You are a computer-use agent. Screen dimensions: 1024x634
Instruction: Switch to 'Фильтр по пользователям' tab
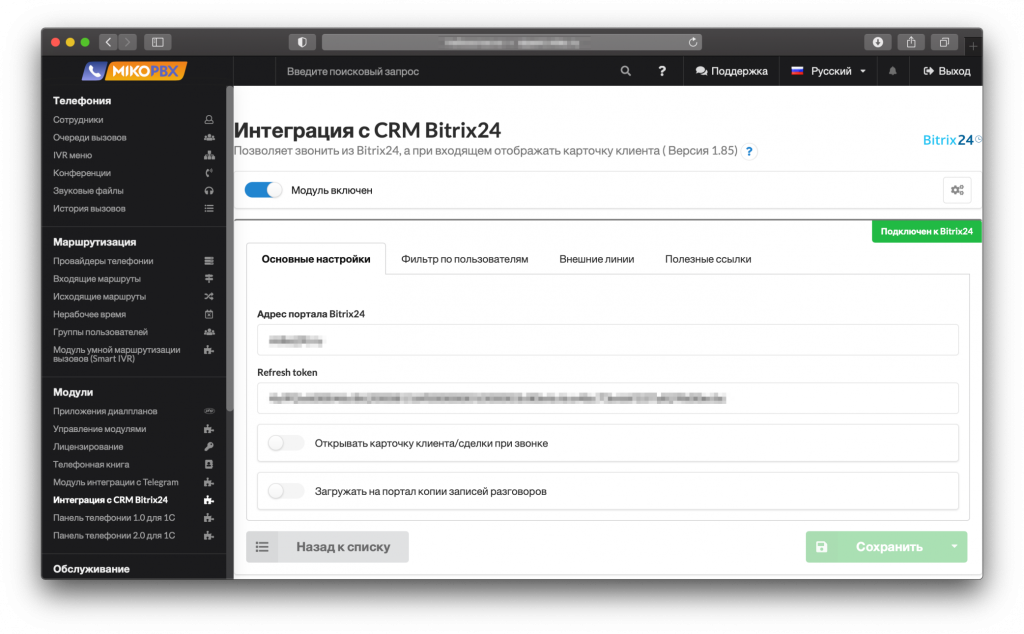(464, 259)
